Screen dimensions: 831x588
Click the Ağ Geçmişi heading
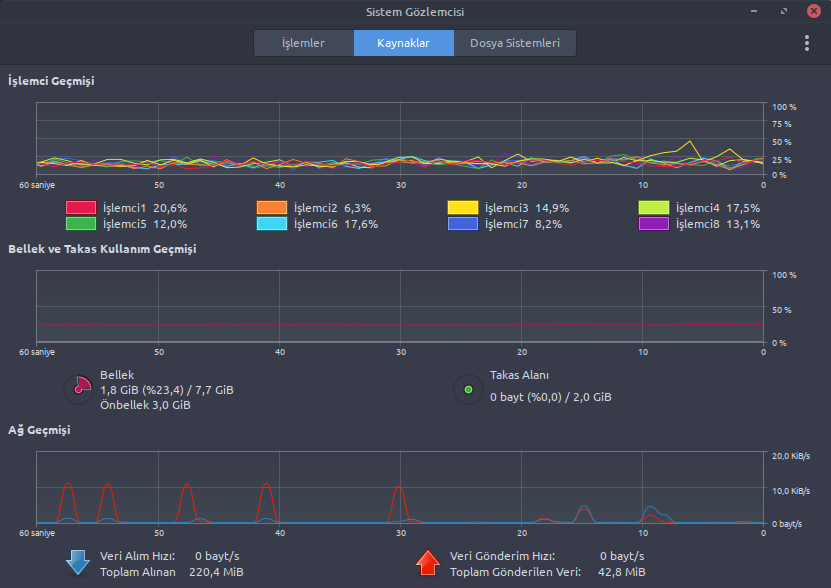click(x=39, y=430)
